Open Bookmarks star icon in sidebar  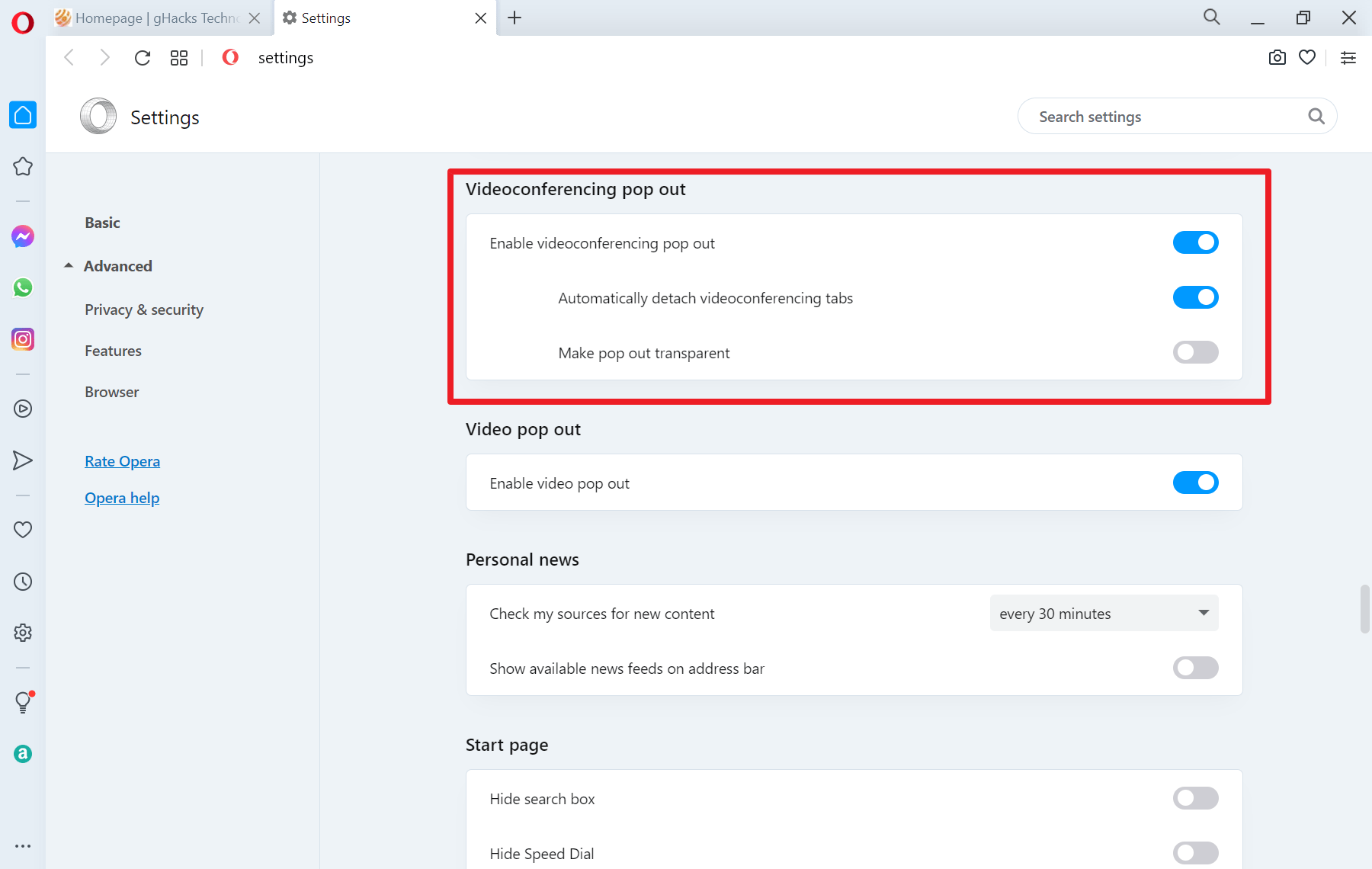click(x=23, y=166)
